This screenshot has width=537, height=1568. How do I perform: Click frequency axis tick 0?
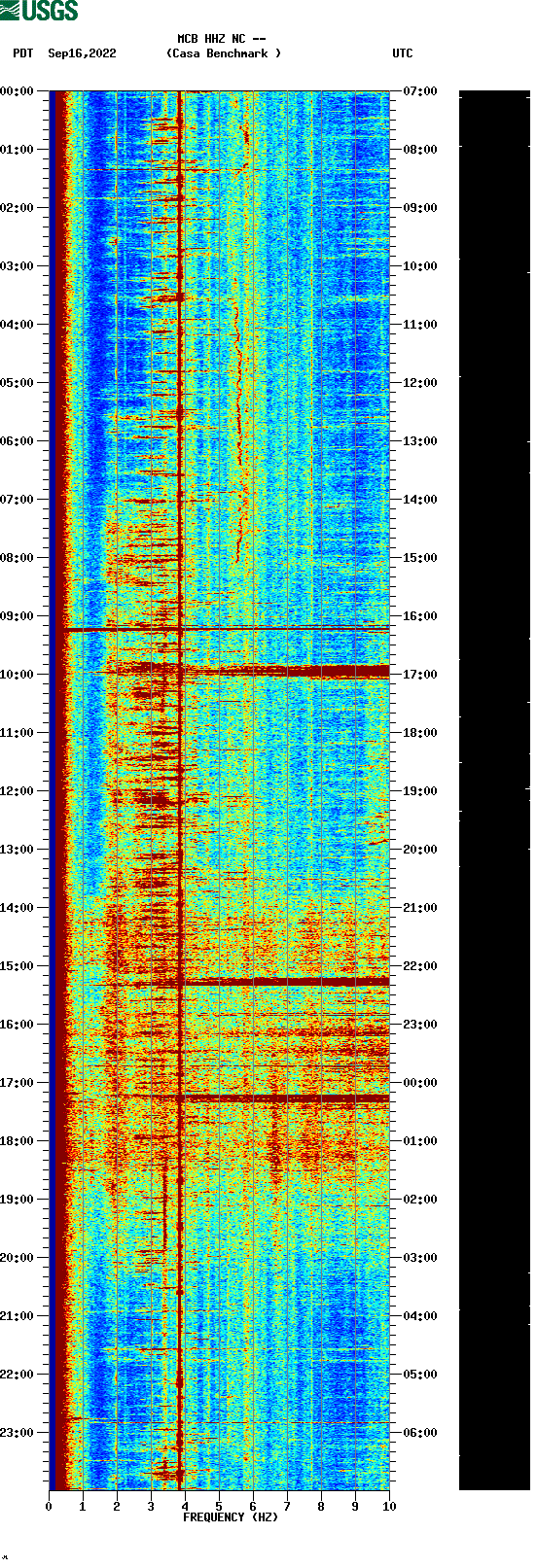pyautogui.click(x=49, y=1507)
